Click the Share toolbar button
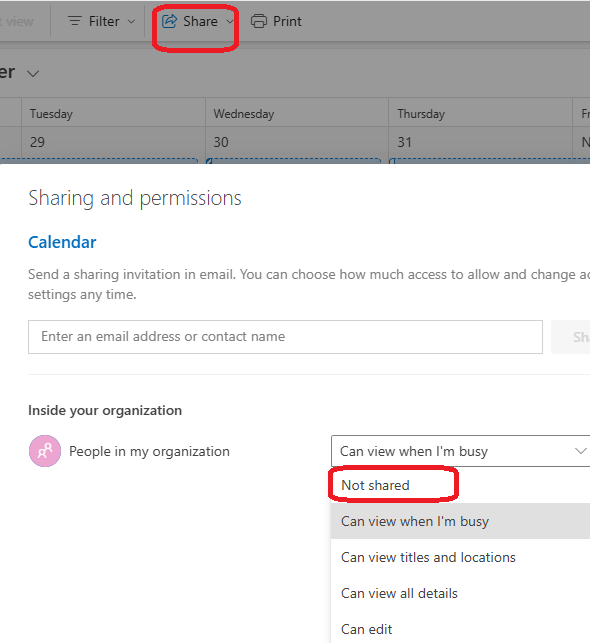 click(198, 21)
